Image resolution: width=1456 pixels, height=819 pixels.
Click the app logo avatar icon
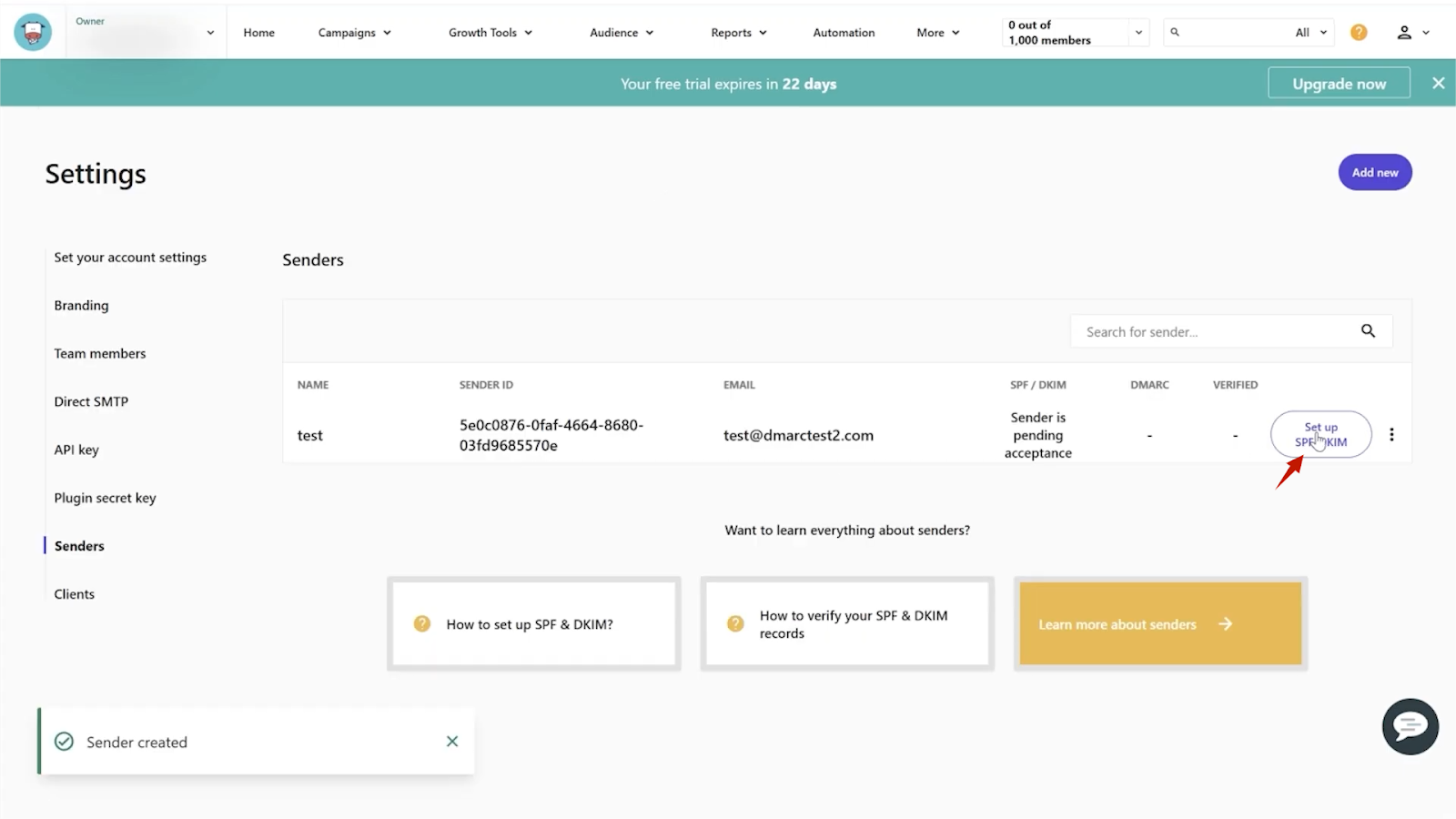coord(33,33)
